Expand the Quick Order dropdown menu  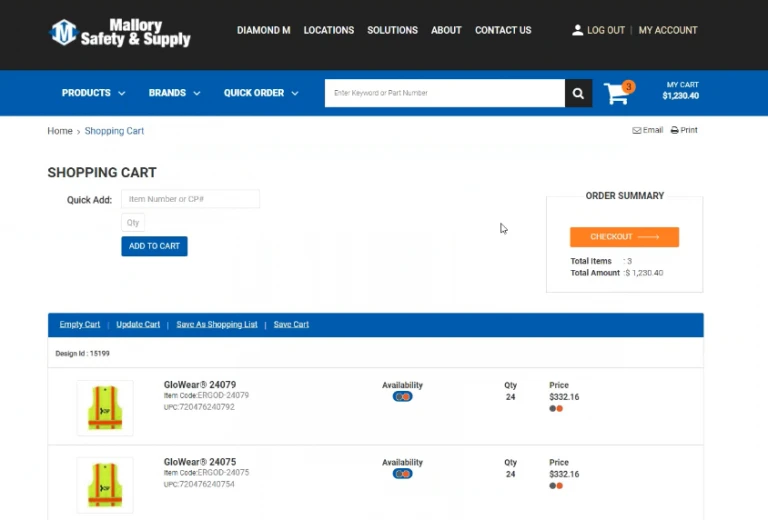click(261, 93)
